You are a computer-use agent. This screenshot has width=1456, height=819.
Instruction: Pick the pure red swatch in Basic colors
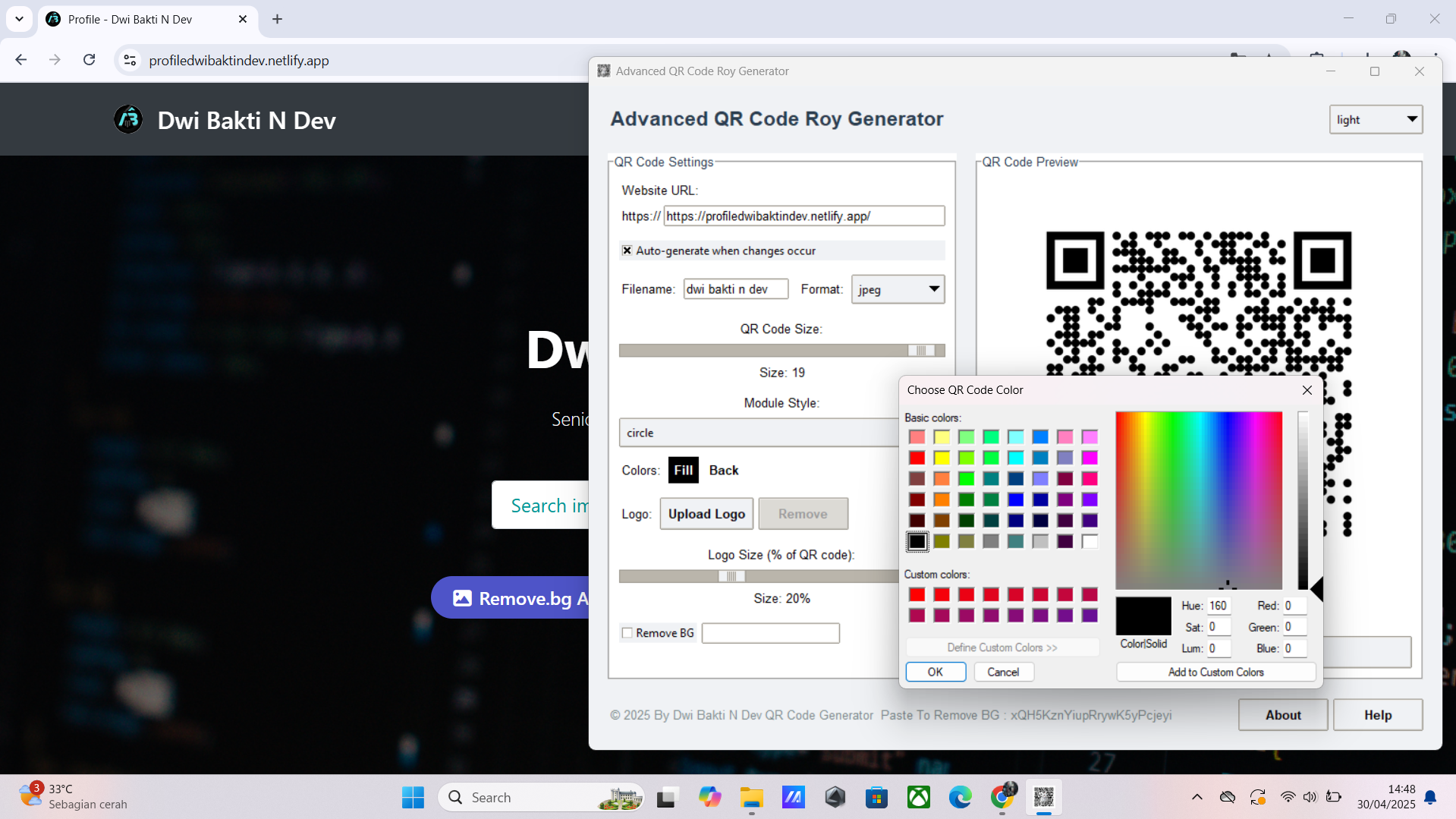(x=917, y=458)
